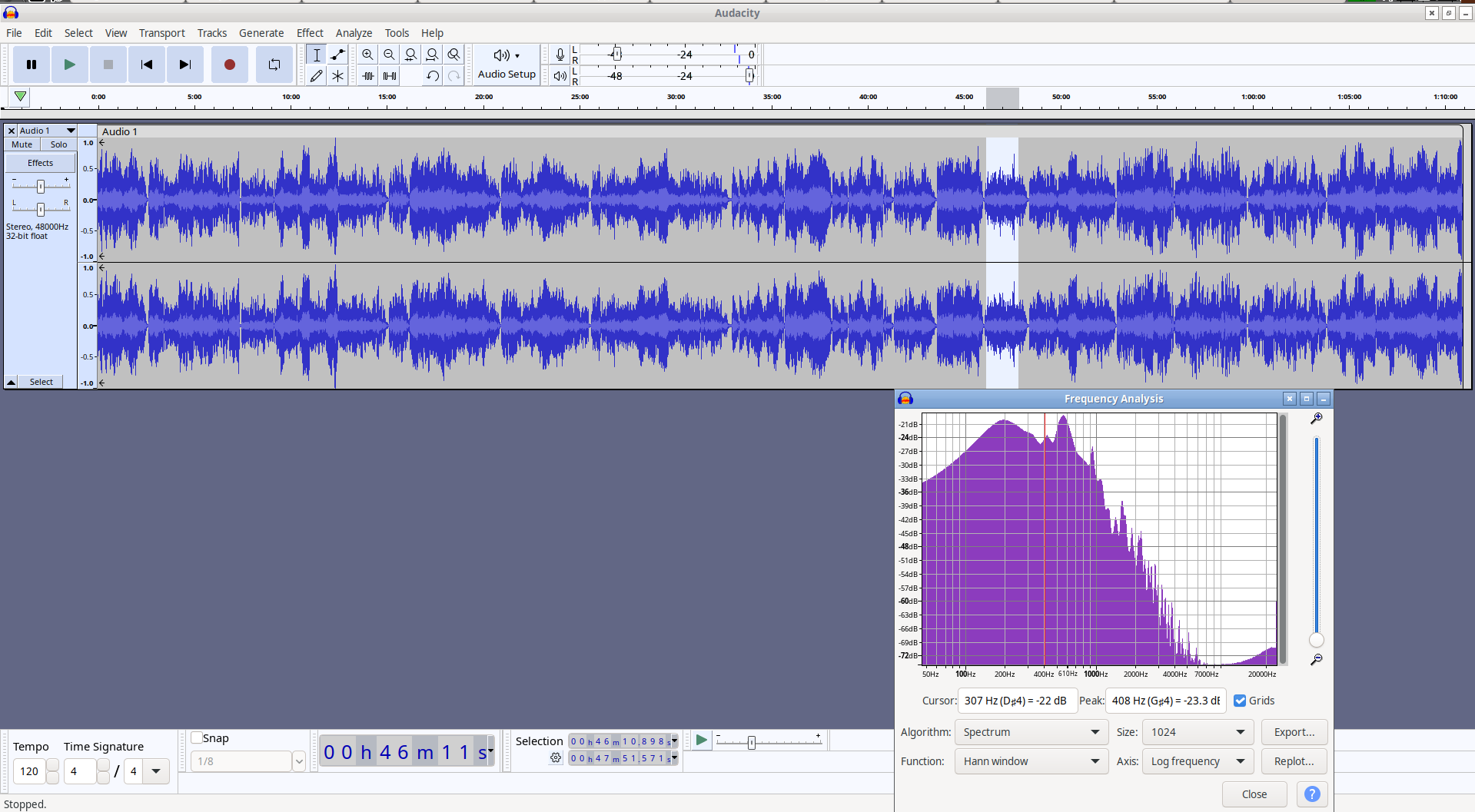Image resolution: width=1475 pixels, height=812 pixels.
Task: Open the Audio 1 track dropdown menu
Action: click(48, 131)
